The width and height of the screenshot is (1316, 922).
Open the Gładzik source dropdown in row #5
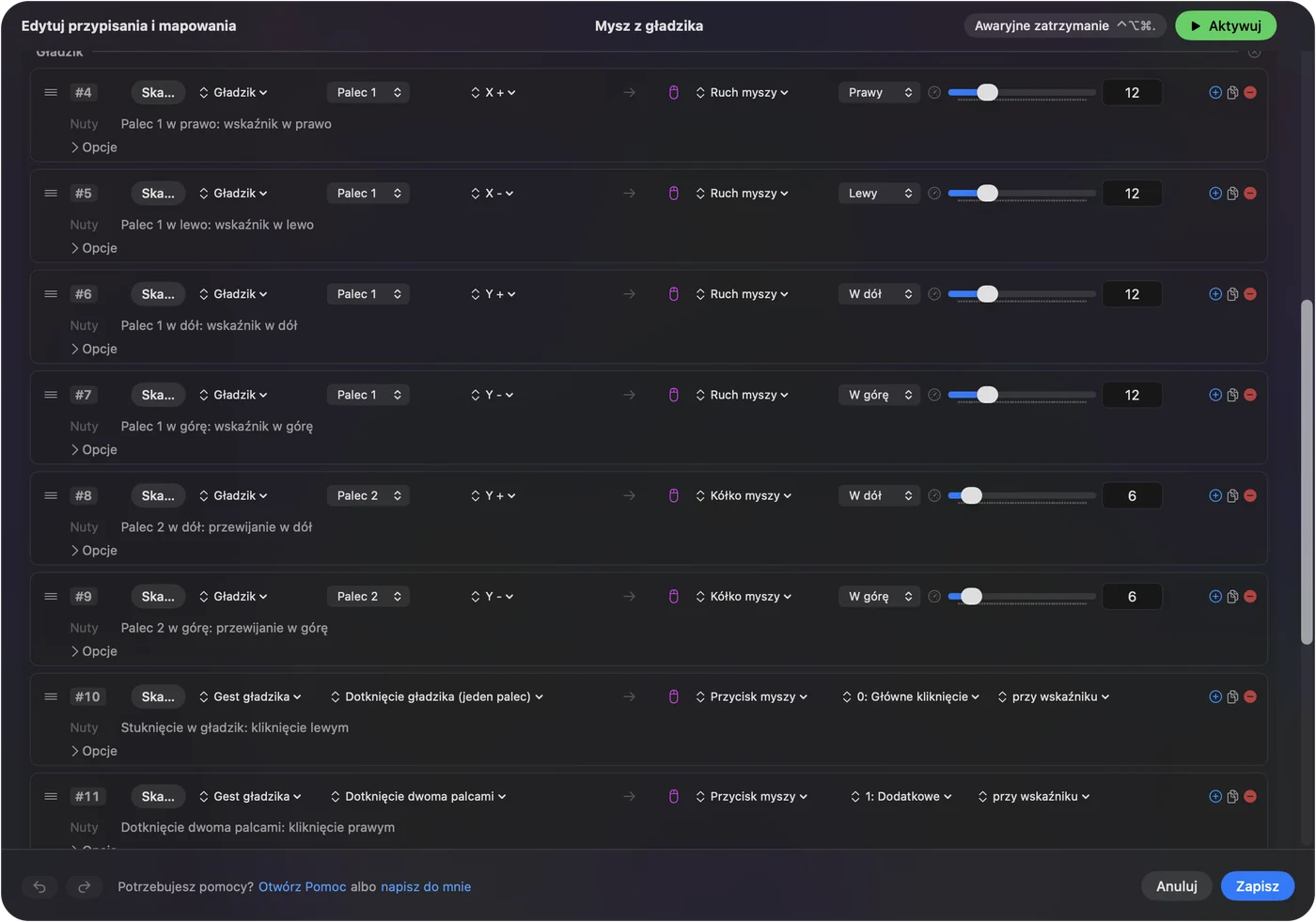[x=233, y=193]
